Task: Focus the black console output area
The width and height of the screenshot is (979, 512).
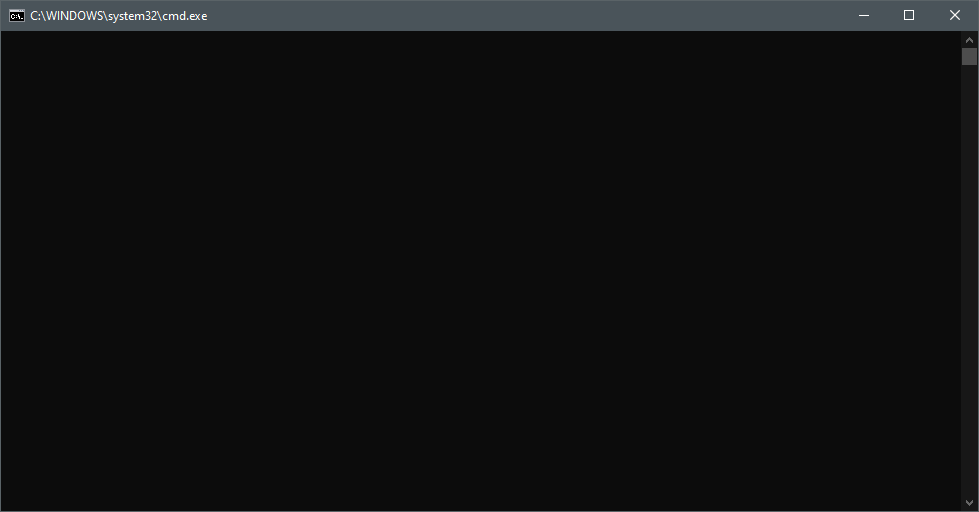Action: click(x=481, y=271)
